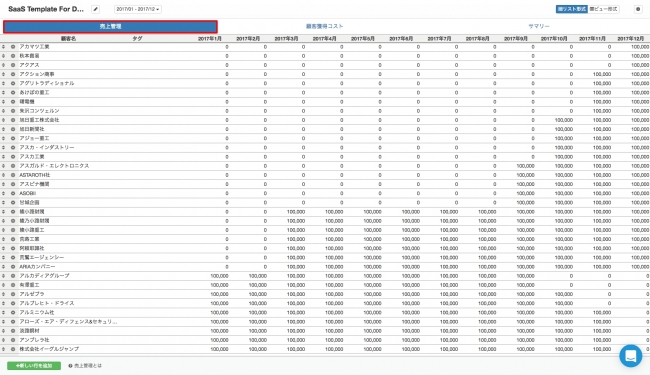Image resolution: width=650 pixels, height=375 pixels.
Task: Click the round options icon for あけぼの重工
Action: (x=13, y=92)
